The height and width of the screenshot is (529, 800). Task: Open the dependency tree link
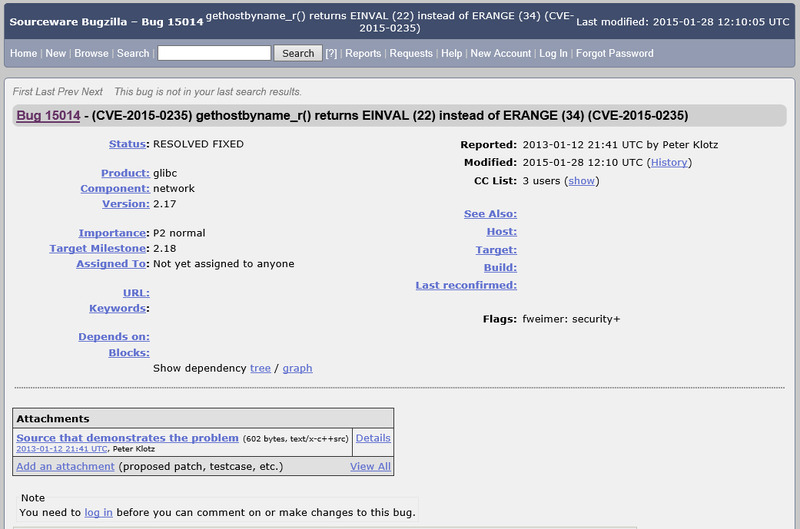tap(260, 368)
